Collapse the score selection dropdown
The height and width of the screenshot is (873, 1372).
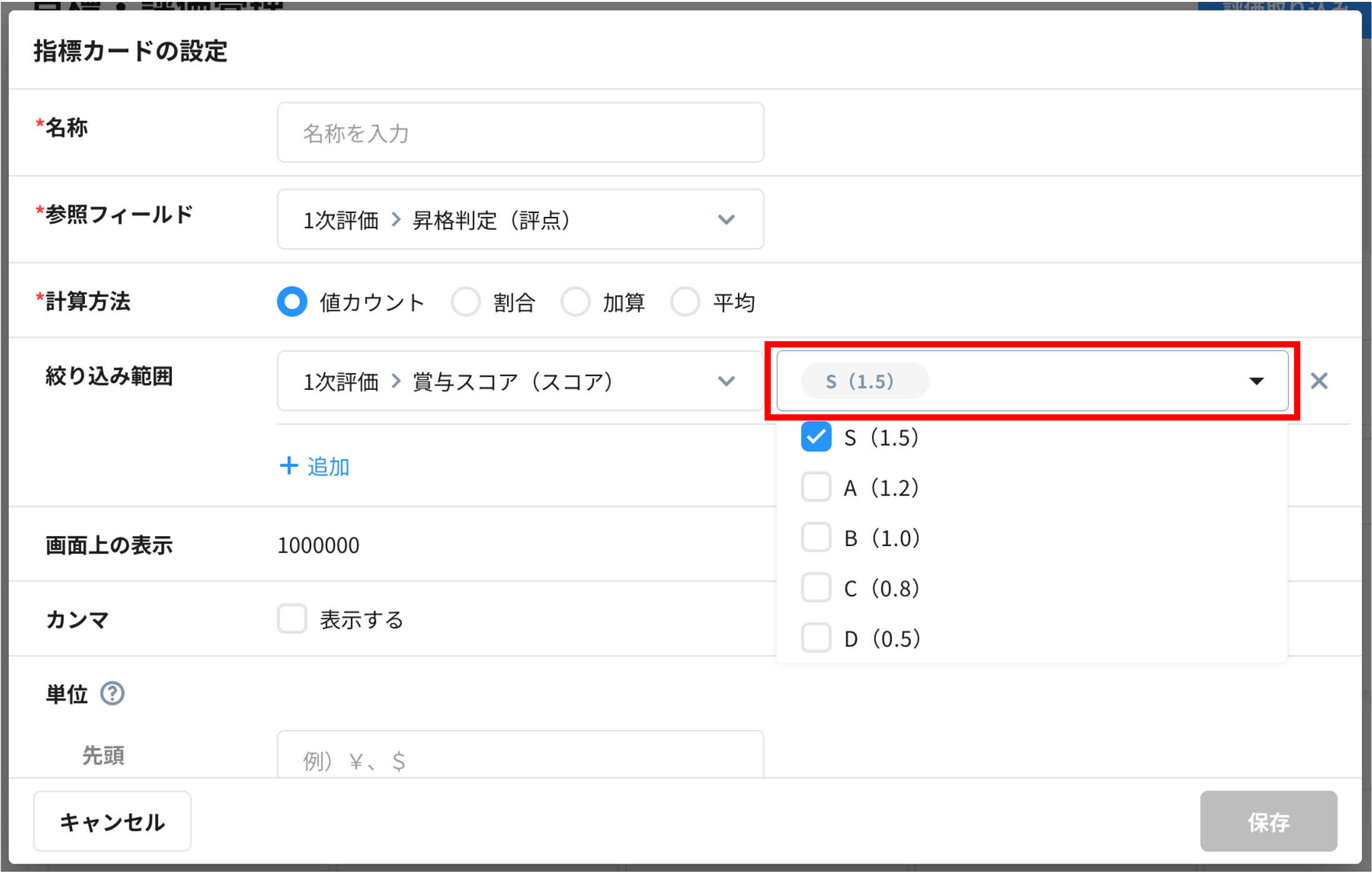tap(1256, 381)
